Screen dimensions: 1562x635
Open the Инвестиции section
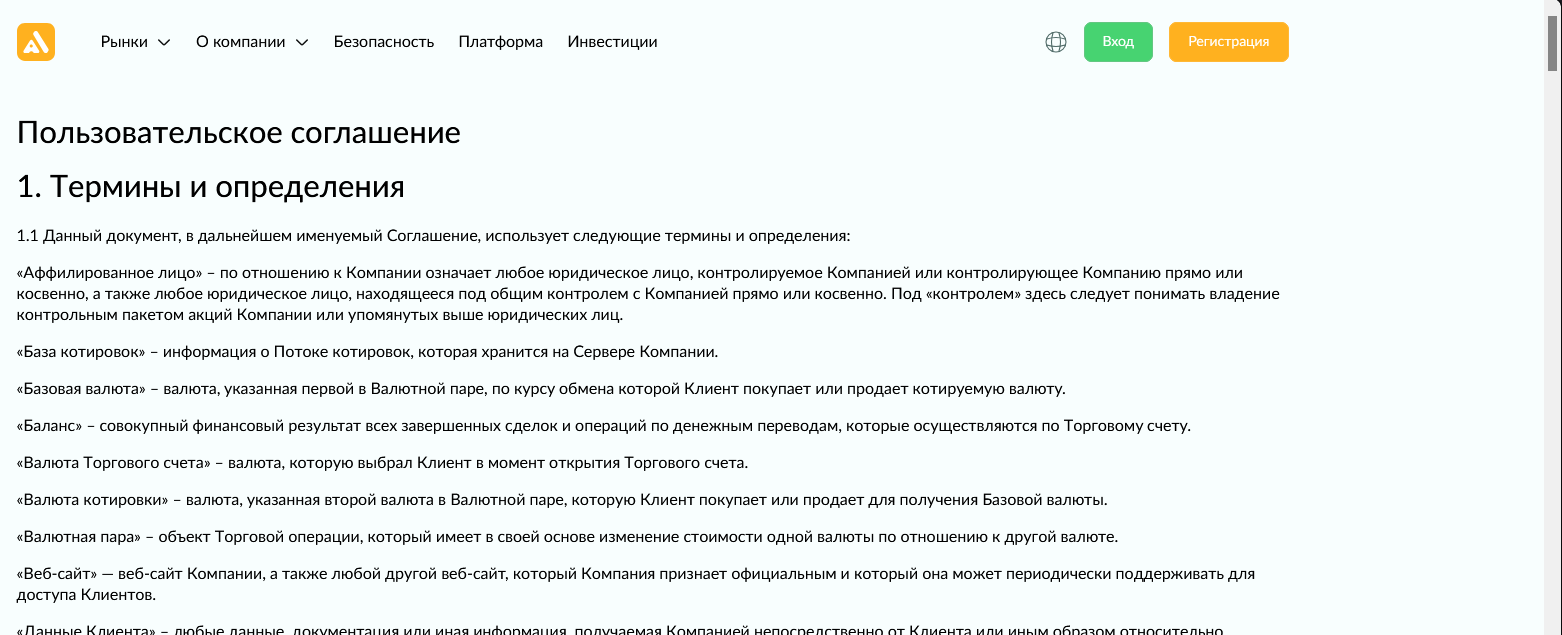(612, 41)
